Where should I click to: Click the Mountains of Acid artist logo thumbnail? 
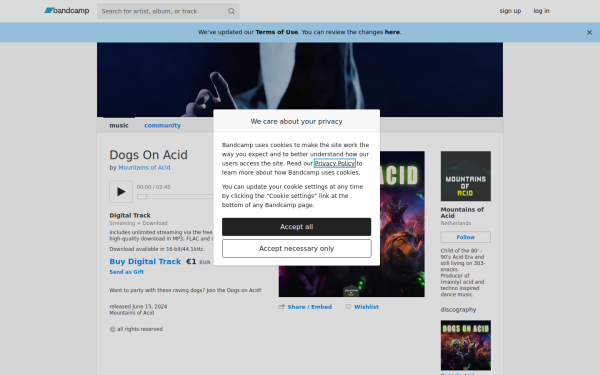[x=466, y=176]
